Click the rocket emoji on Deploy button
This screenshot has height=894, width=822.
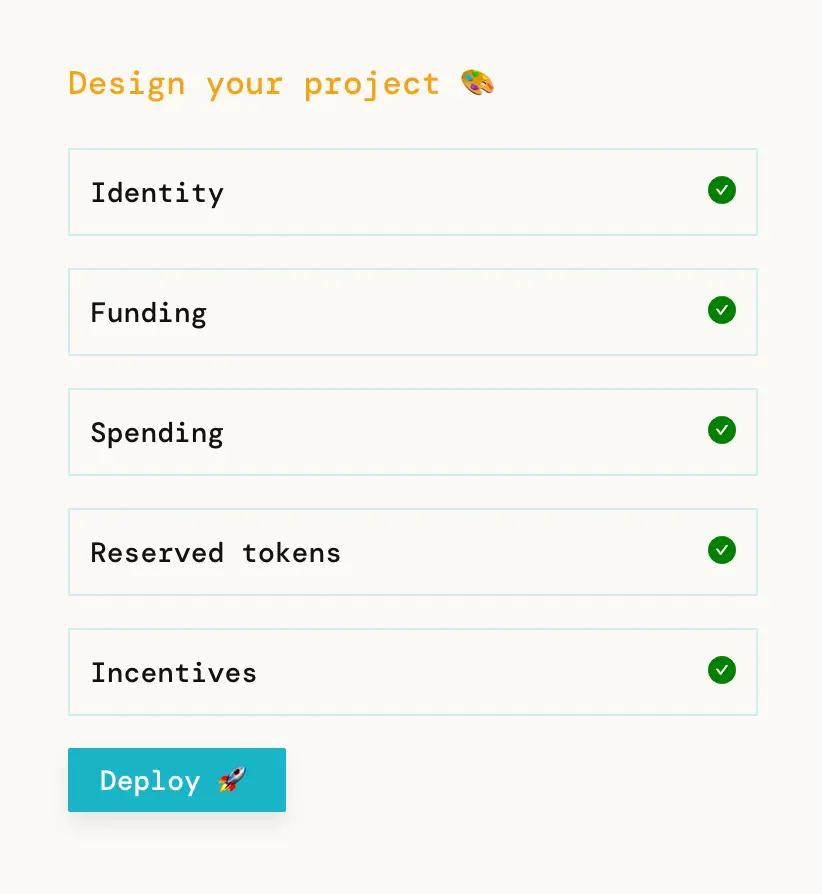(232, 780)
